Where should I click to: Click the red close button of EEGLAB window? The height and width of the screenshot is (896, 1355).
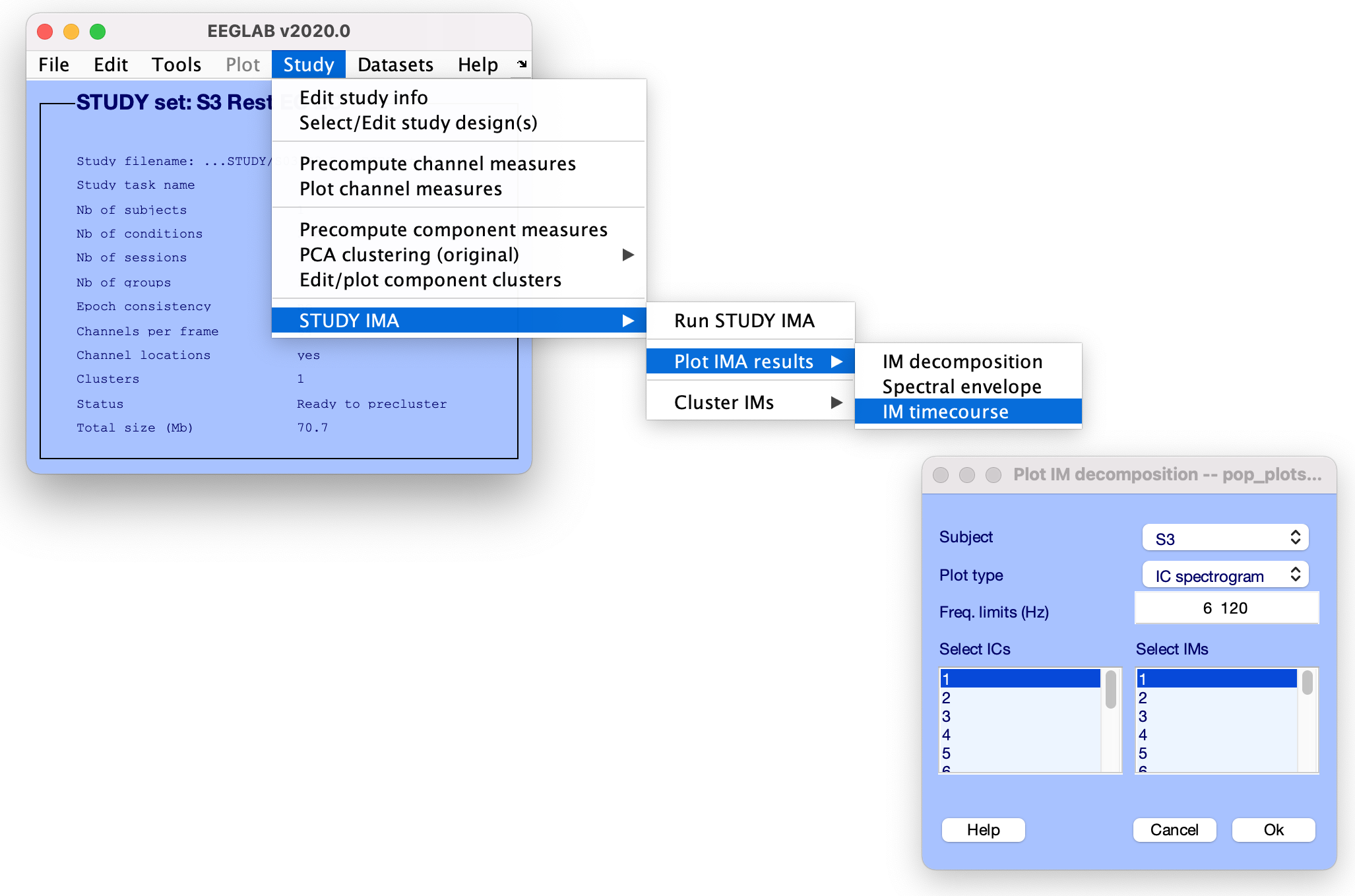(x=45, y=31)
